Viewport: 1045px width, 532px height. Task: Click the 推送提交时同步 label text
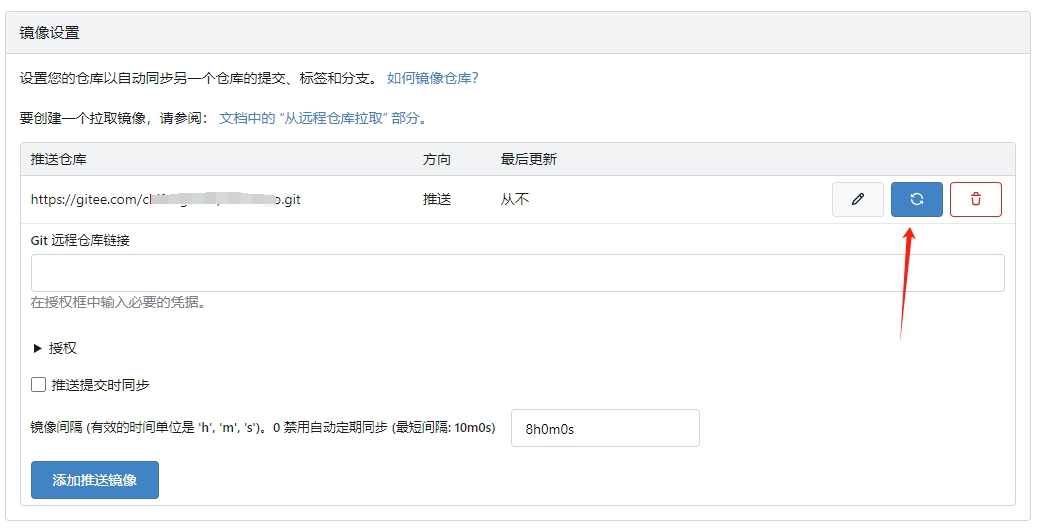tap(101, 385)
